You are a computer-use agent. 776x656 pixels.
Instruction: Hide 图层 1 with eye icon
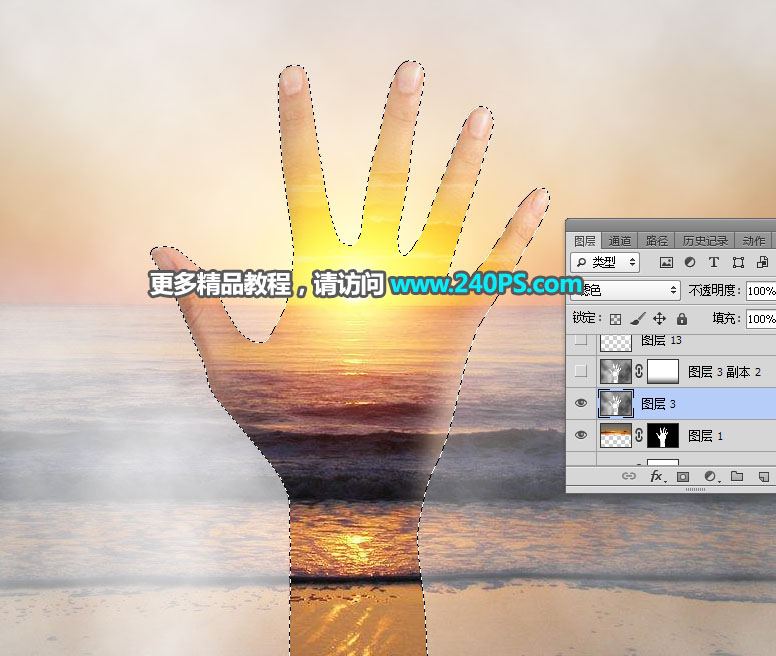pos(581,435)
